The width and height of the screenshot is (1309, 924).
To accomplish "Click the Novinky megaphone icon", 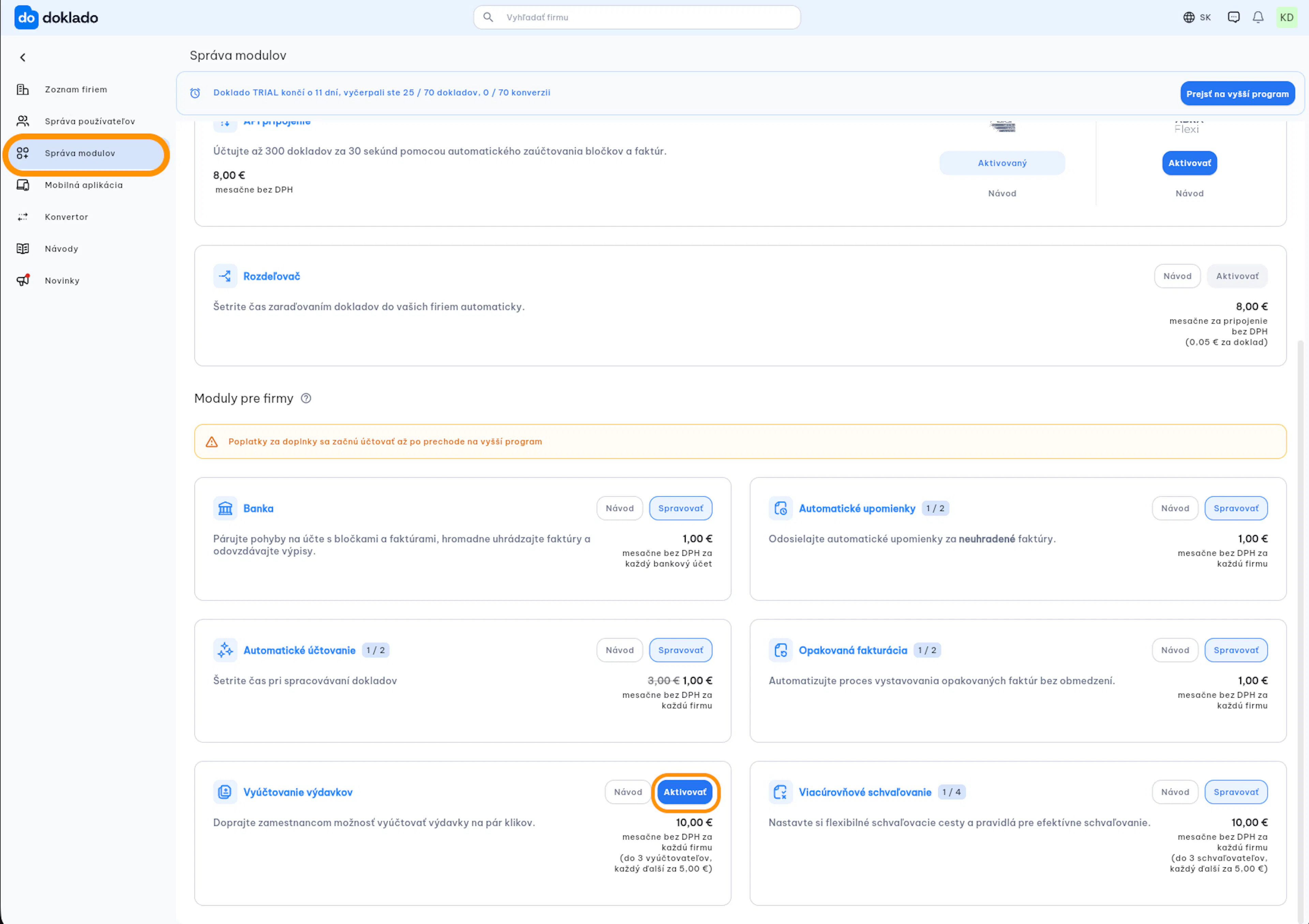I will click(23, 281).
